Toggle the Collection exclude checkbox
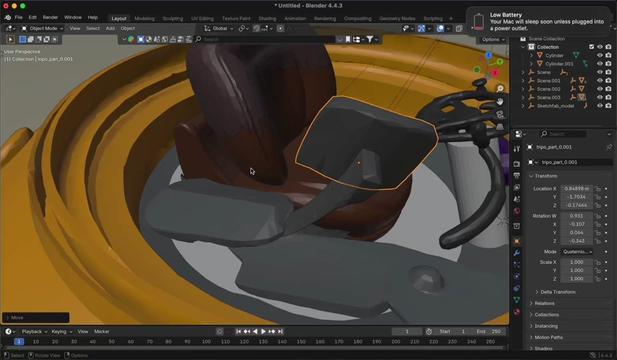 (x=591, y=47)
